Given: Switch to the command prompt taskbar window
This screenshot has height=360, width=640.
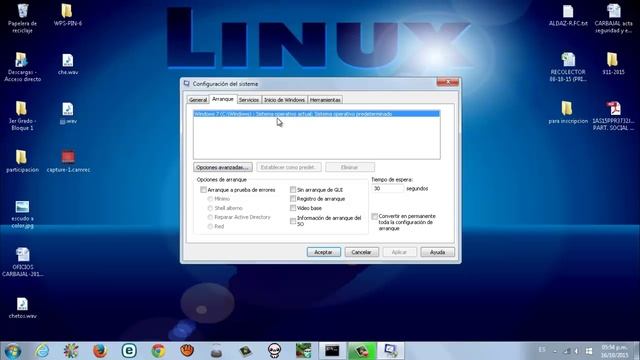Looking at the screenshot, I should 332,351.
